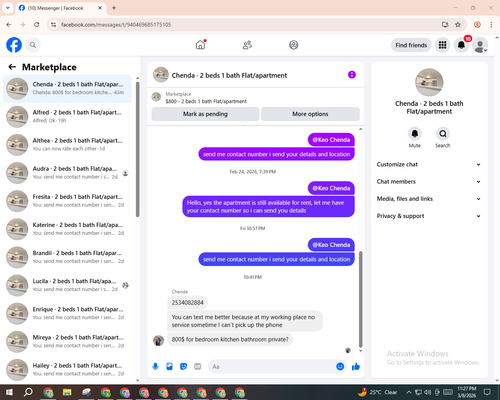This screenshot has height=400, width=500.
Task: Open the Chenda conversation in the list
Action: coord(68,88)
